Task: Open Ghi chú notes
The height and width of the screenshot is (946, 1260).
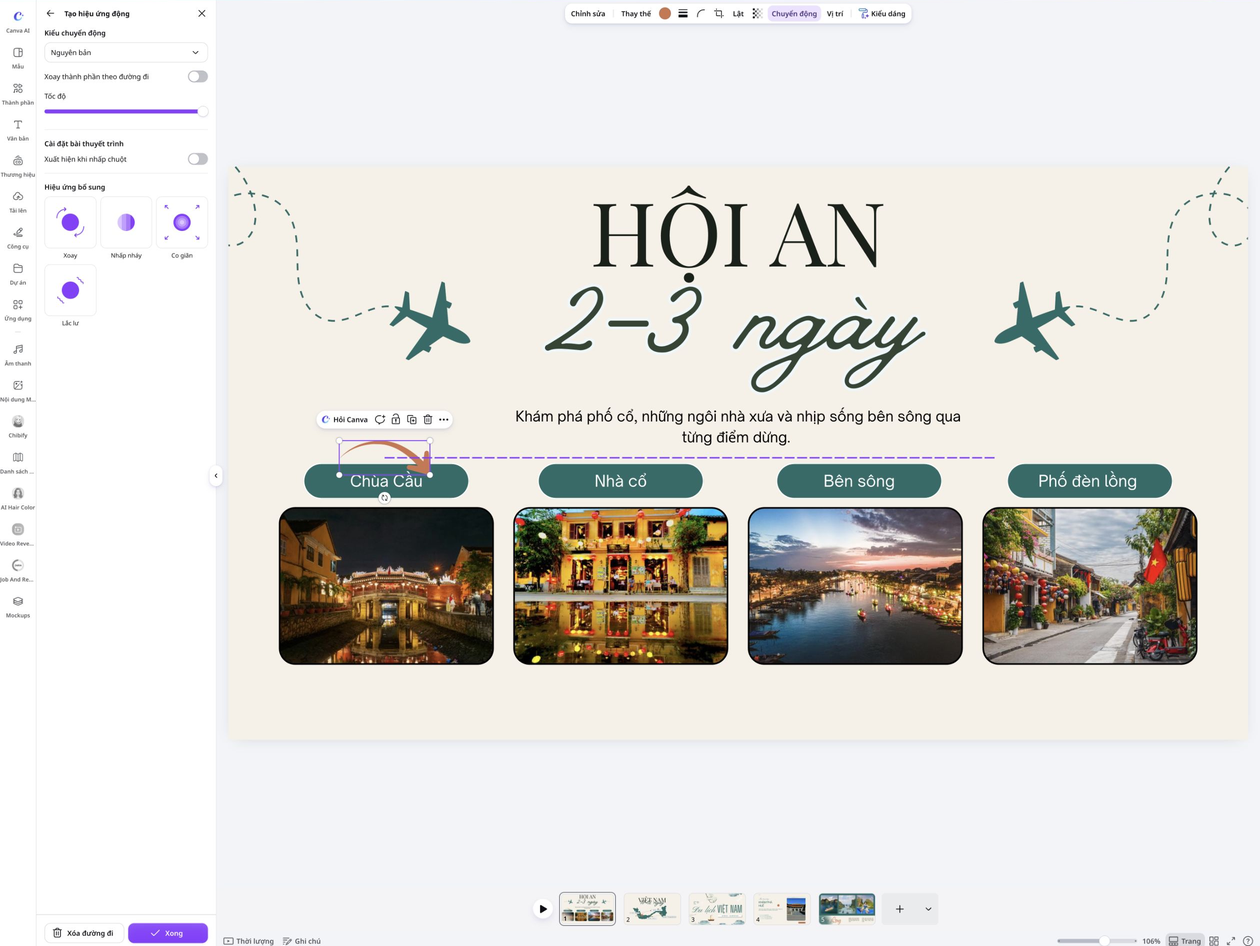Action: tap(302, 941)
